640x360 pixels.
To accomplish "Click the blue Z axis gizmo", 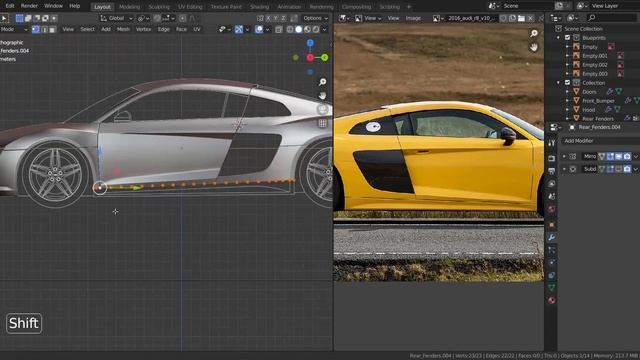I will coord(310,43).
